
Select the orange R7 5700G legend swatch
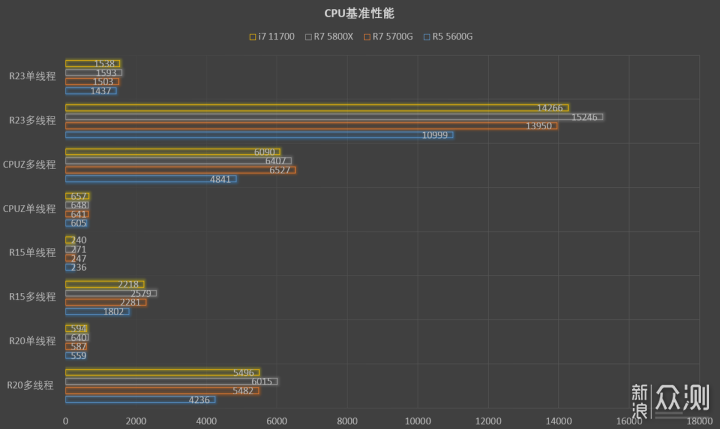367,37
